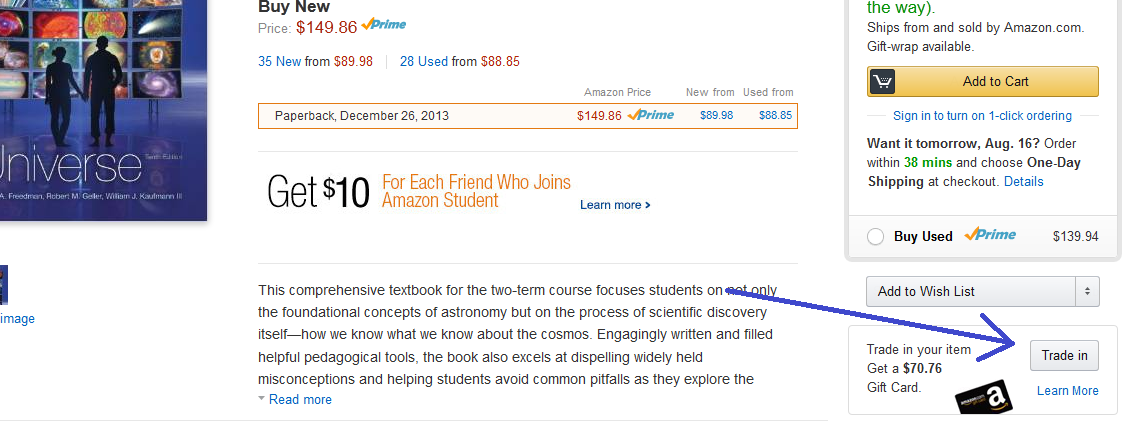The image size is (1123, 427).
Task: Select the Buy Used radio button
Action: pyautogui.click(x=876, y=237)
